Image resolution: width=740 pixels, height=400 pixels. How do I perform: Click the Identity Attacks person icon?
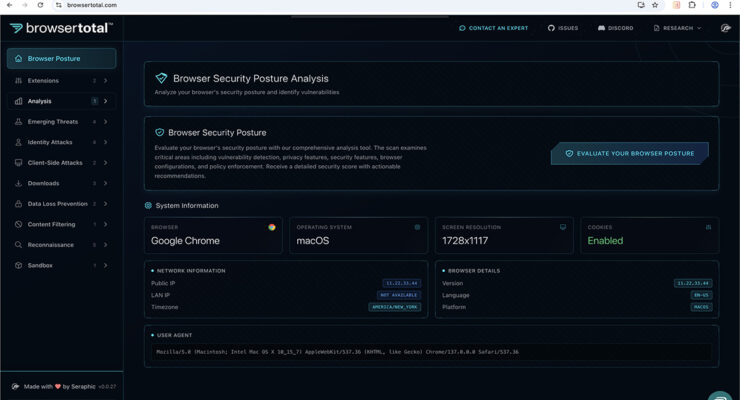(x=18, y=142)
